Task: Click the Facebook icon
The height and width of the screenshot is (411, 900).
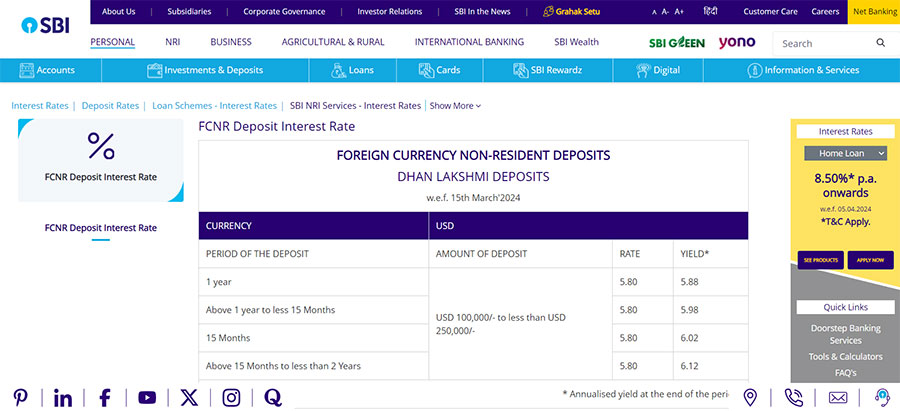Action: pyautogui.click(x=105, y=397)
